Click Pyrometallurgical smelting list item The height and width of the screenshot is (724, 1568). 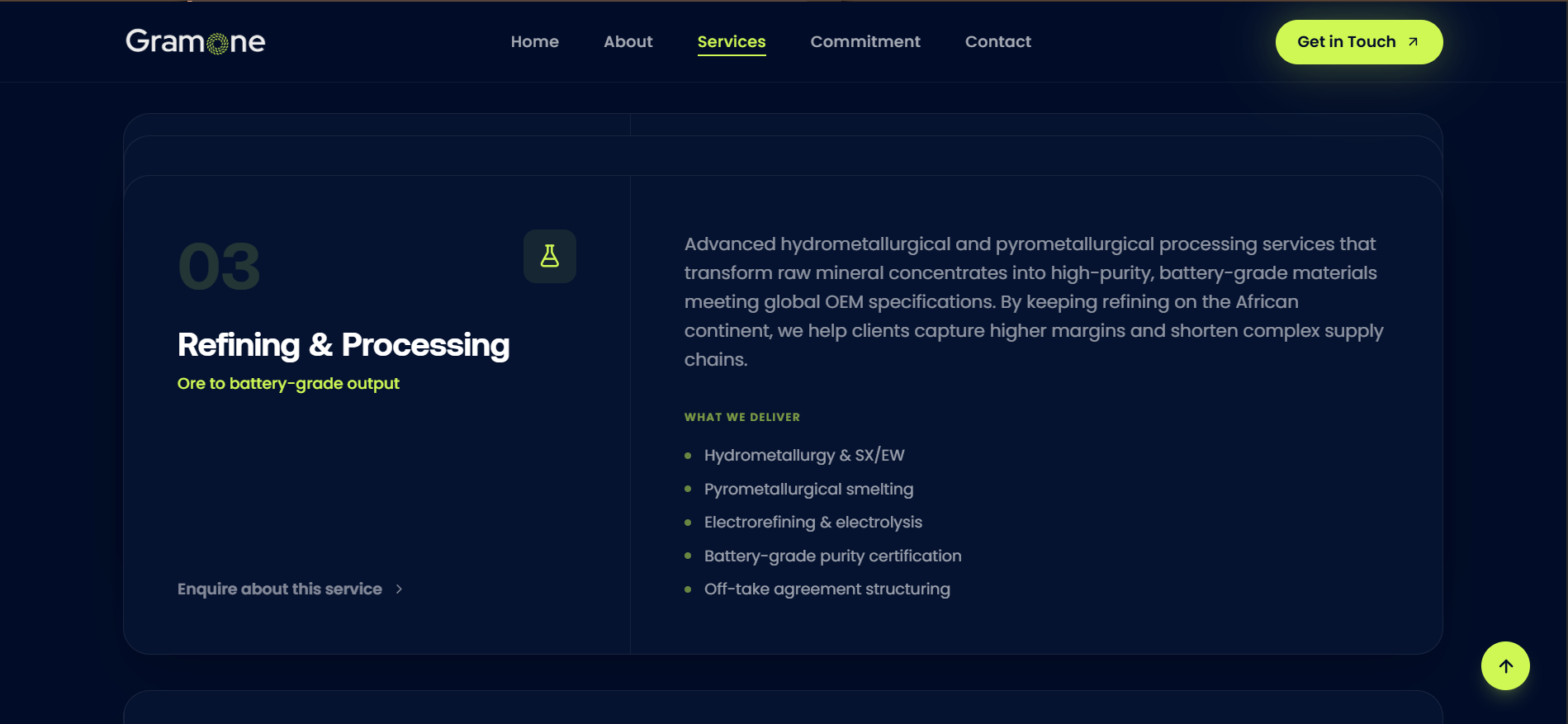(x=809, y=490)
